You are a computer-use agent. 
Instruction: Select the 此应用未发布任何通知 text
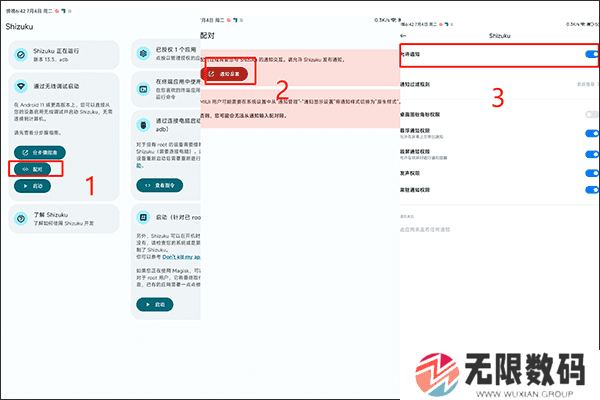(x=425, y=230)
